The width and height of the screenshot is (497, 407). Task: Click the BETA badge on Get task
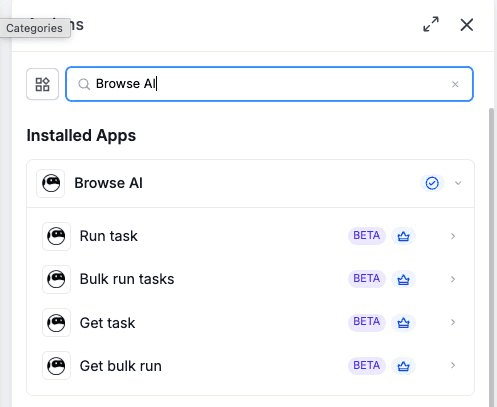(x=367, y=322)
